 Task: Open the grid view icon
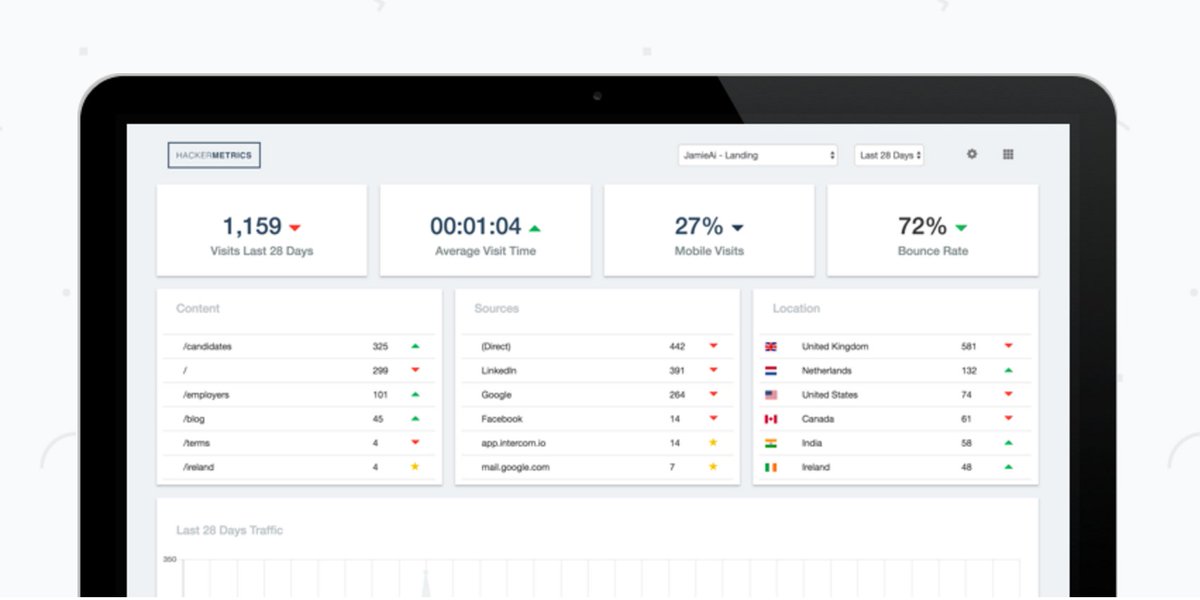click(1008, 154)
